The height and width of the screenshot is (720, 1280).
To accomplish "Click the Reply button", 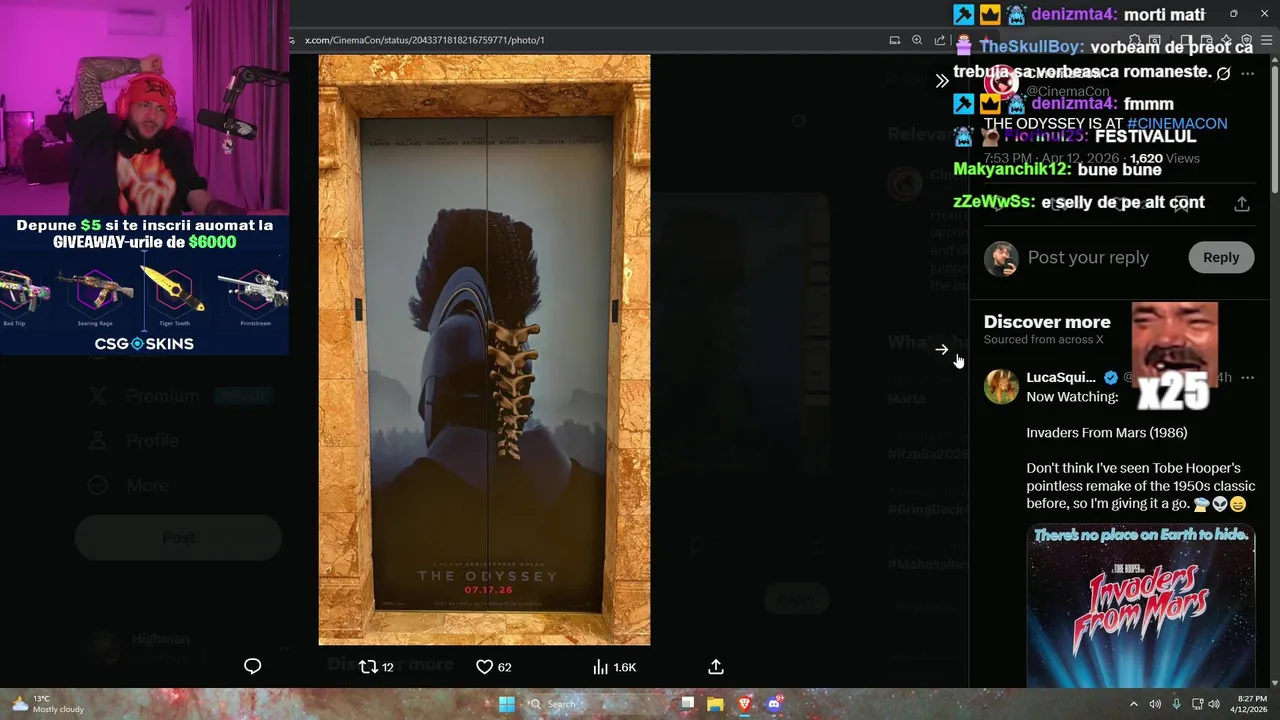I will 1221,257.
